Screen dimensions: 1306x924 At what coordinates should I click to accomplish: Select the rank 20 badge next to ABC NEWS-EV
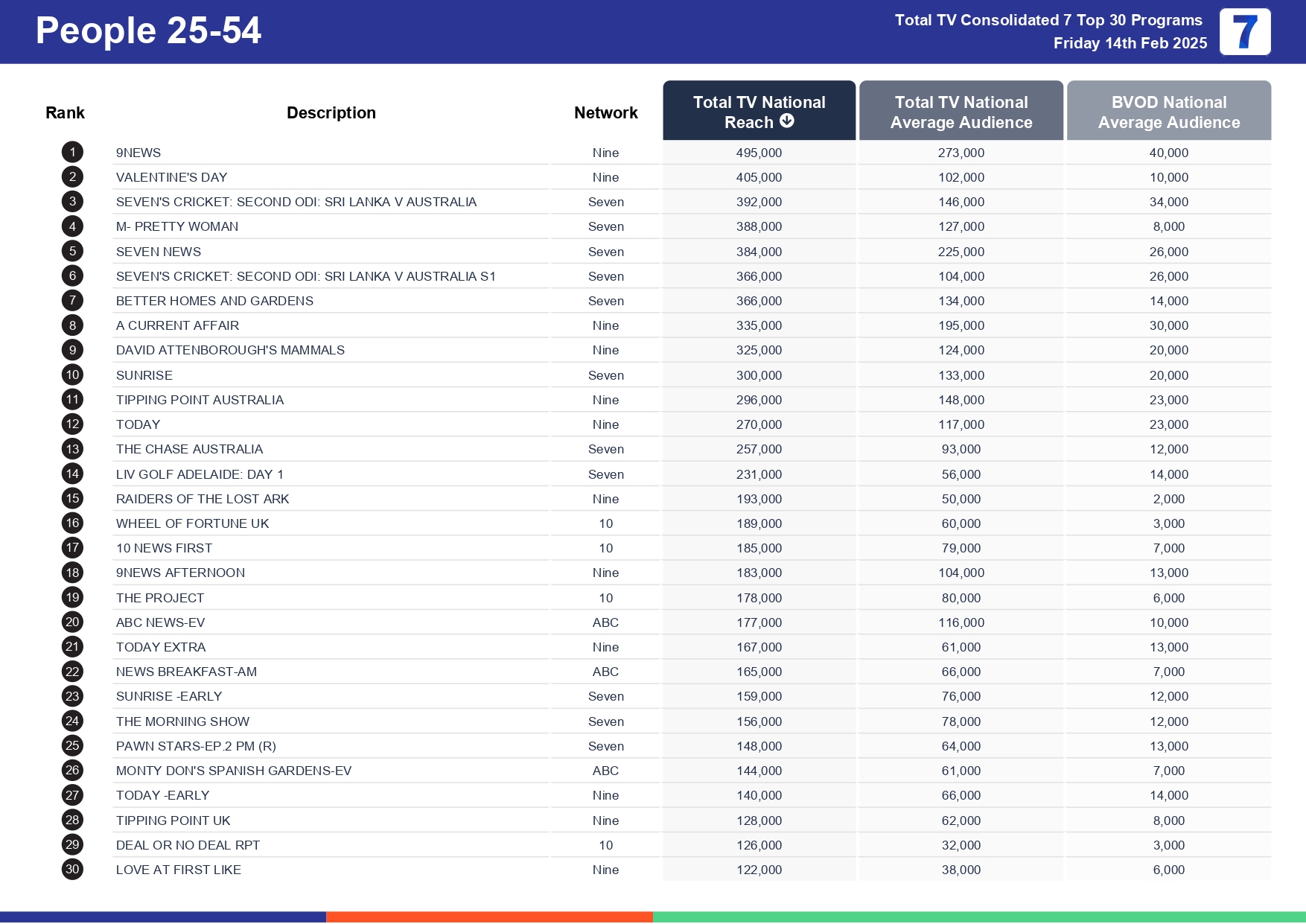(x=71, y=622)
